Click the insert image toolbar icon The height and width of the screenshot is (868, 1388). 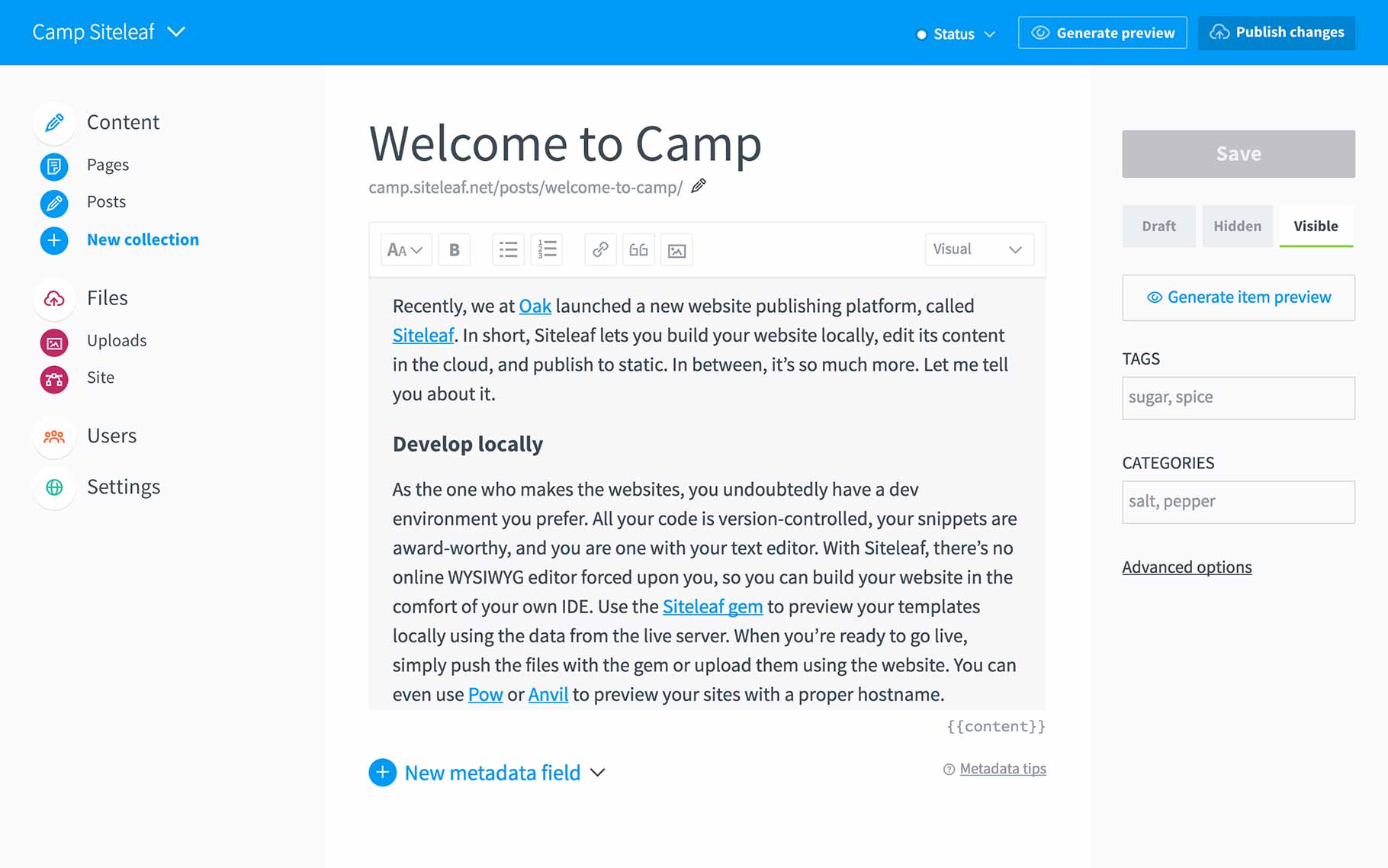[x=676, y=250]
